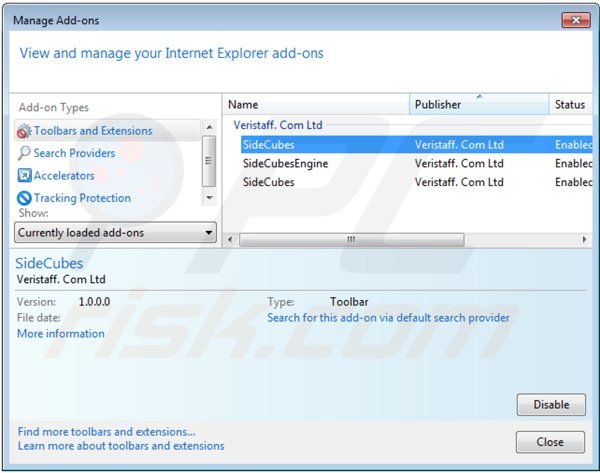Image resolution: width=600 pixels, height=473 pixels.
Task: Click the Veristaff. Com Ltd group header
Action: [278, 125]
